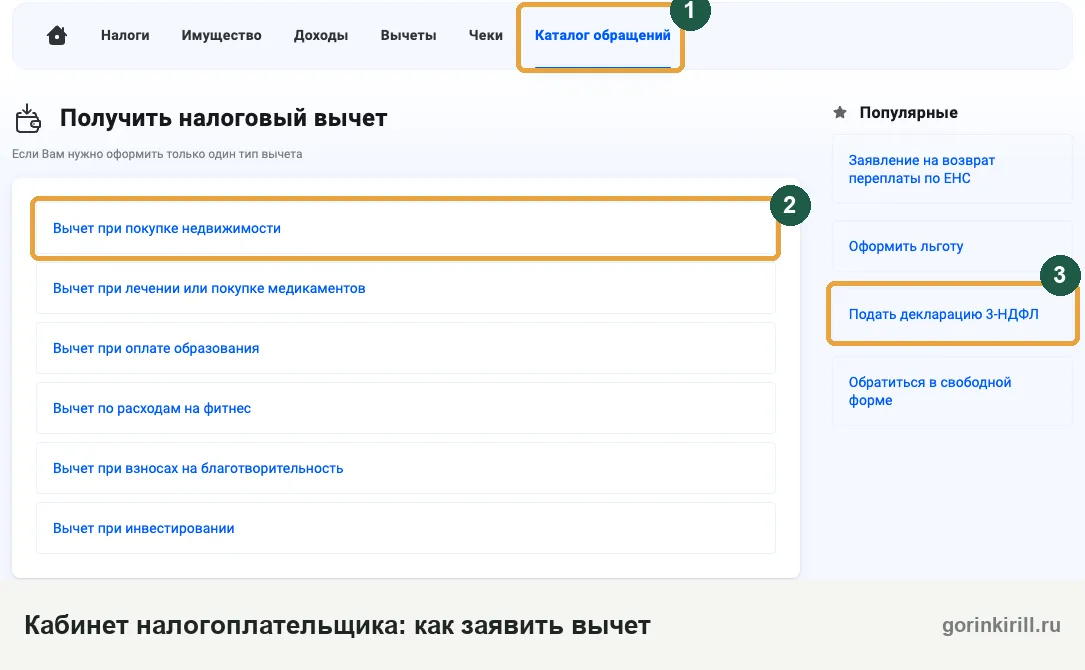Choose Вычет по расходам на фитнес
1085x670 pixels.
(405, 408)
